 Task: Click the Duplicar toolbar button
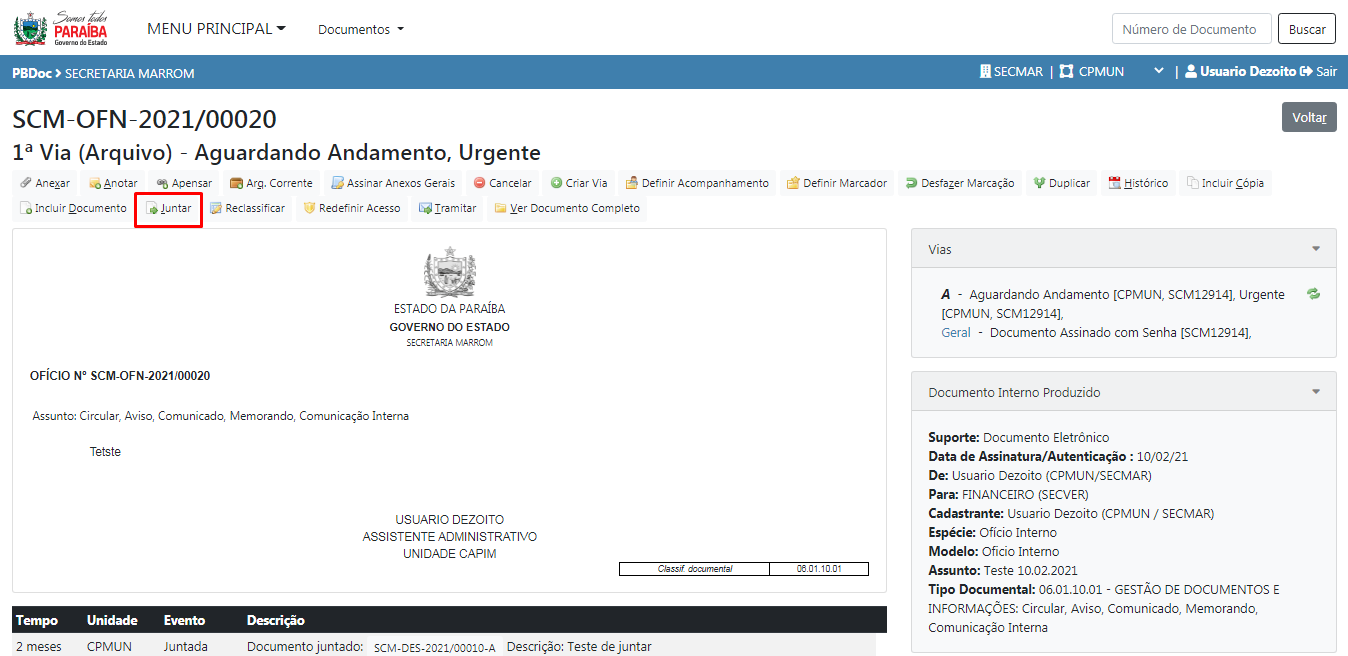(x=1061, y=183)
